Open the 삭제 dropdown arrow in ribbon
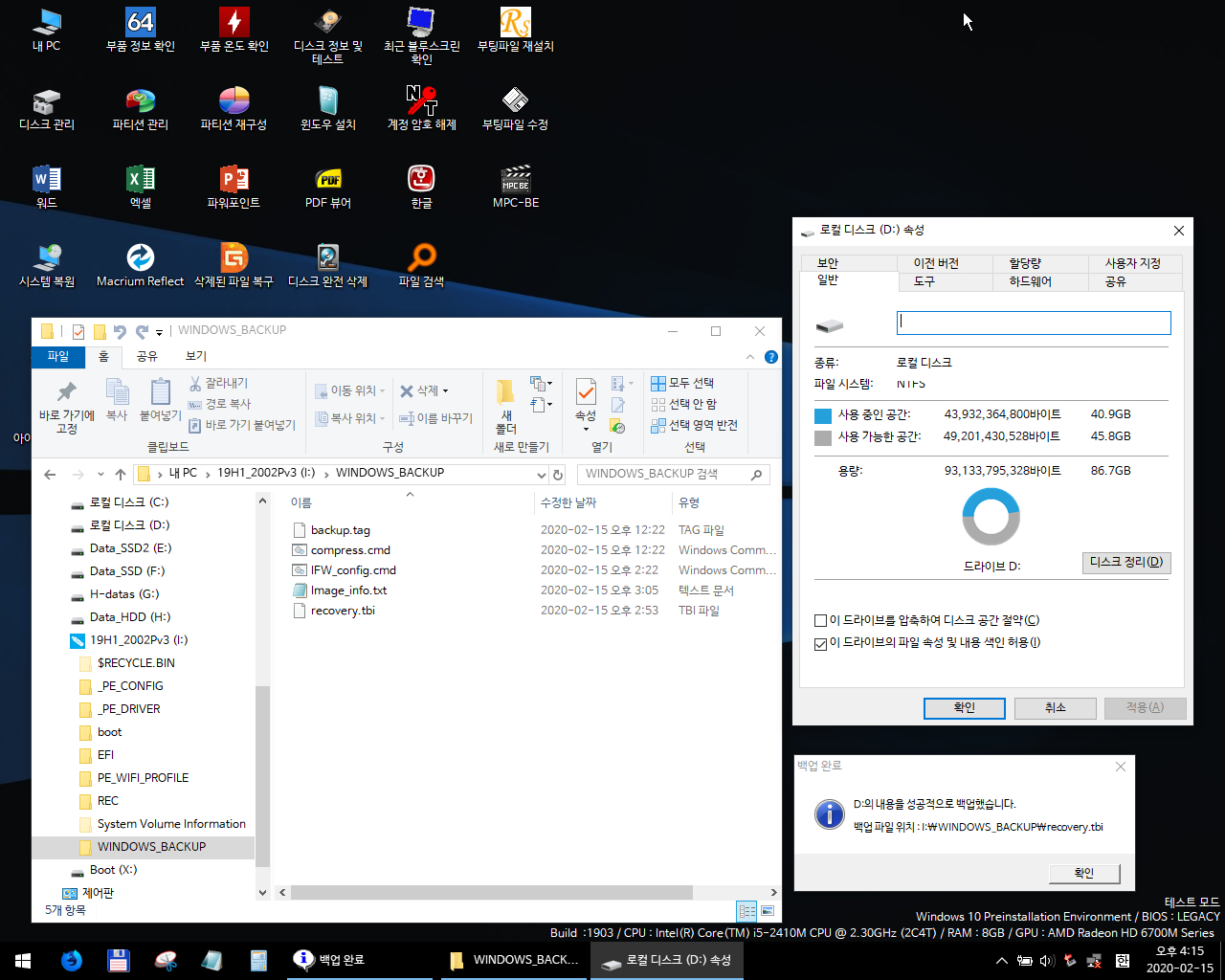This screenshot has width=1225, height=980. click(445, 391)
